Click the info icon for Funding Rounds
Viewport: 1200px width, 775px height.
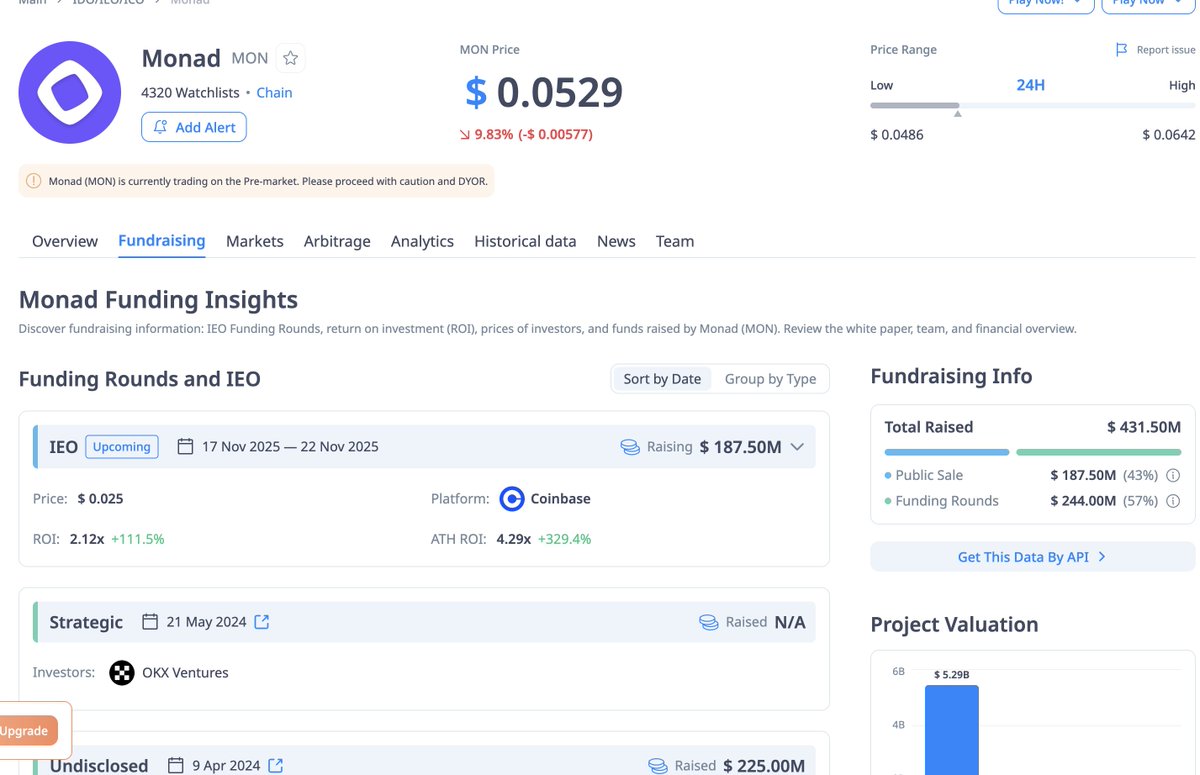[x=1174, y=500]
